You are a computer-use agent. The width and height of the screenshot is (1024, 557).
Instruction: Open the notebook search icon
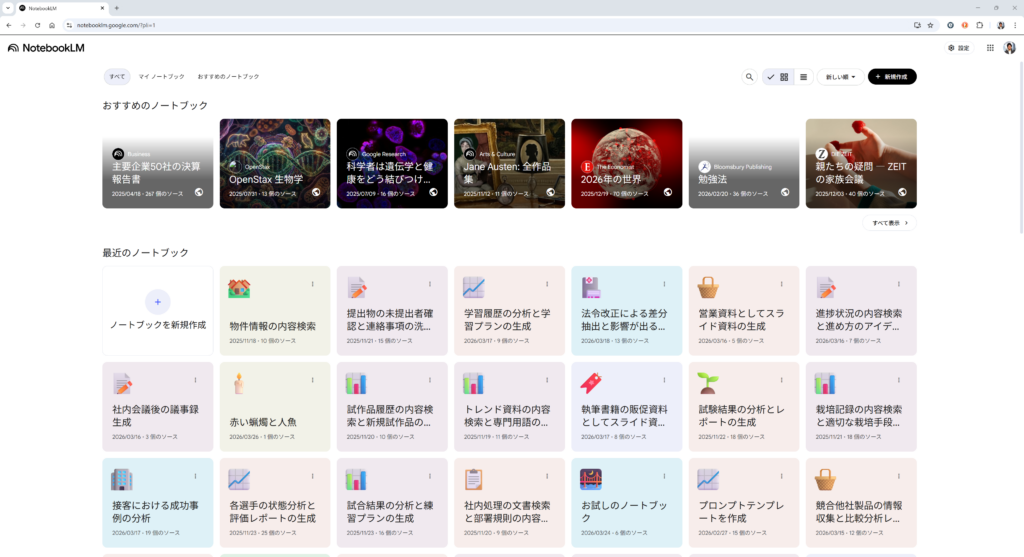749,77
